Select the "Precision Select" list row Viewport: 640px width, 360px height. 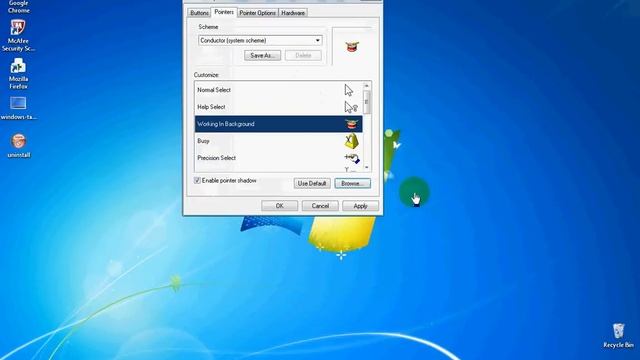(278, 158)
